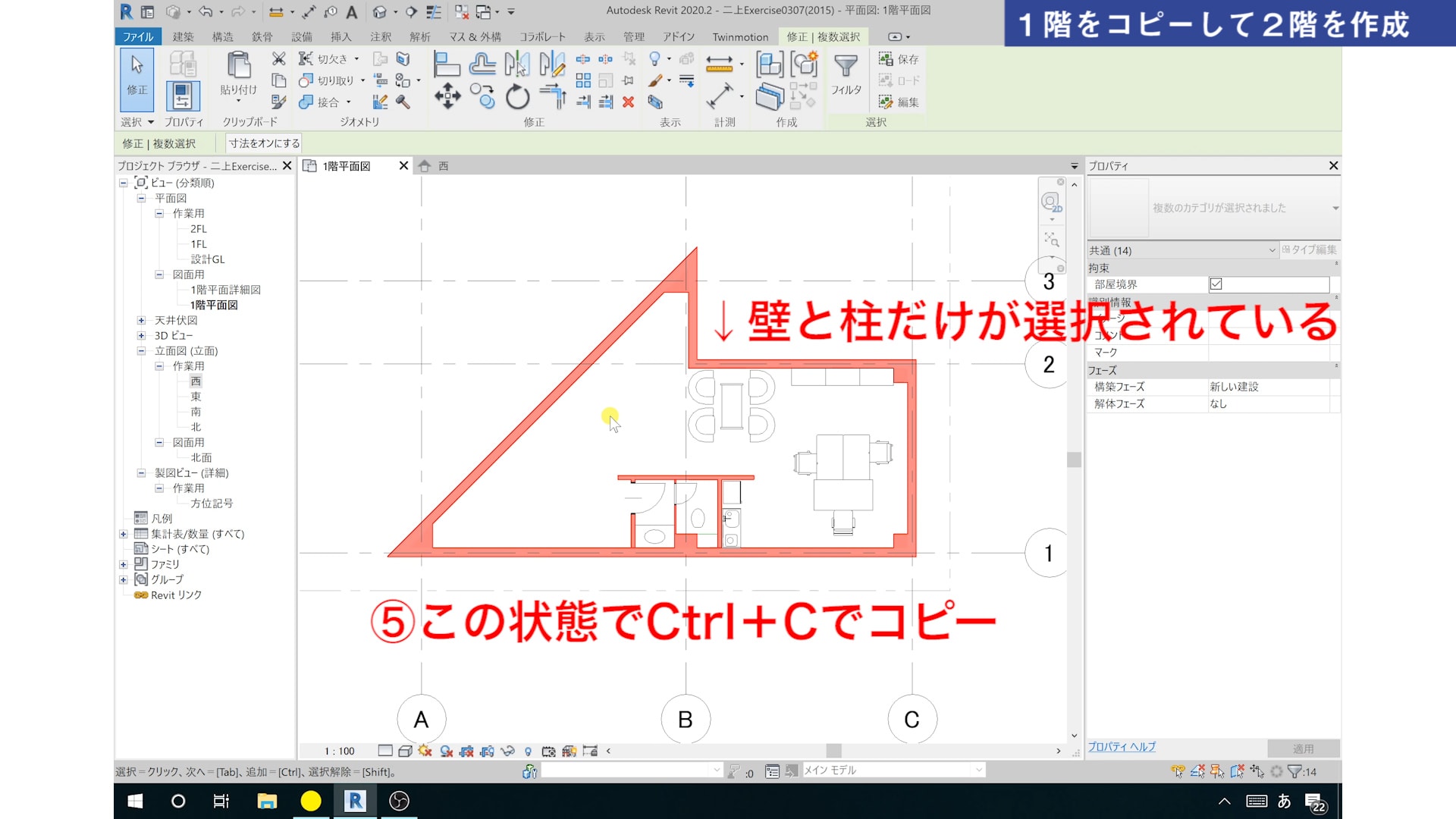Viewport: 1456px width, 819px height.
Task: Click the Rotate tool icon
Action: tap(517, 96)
